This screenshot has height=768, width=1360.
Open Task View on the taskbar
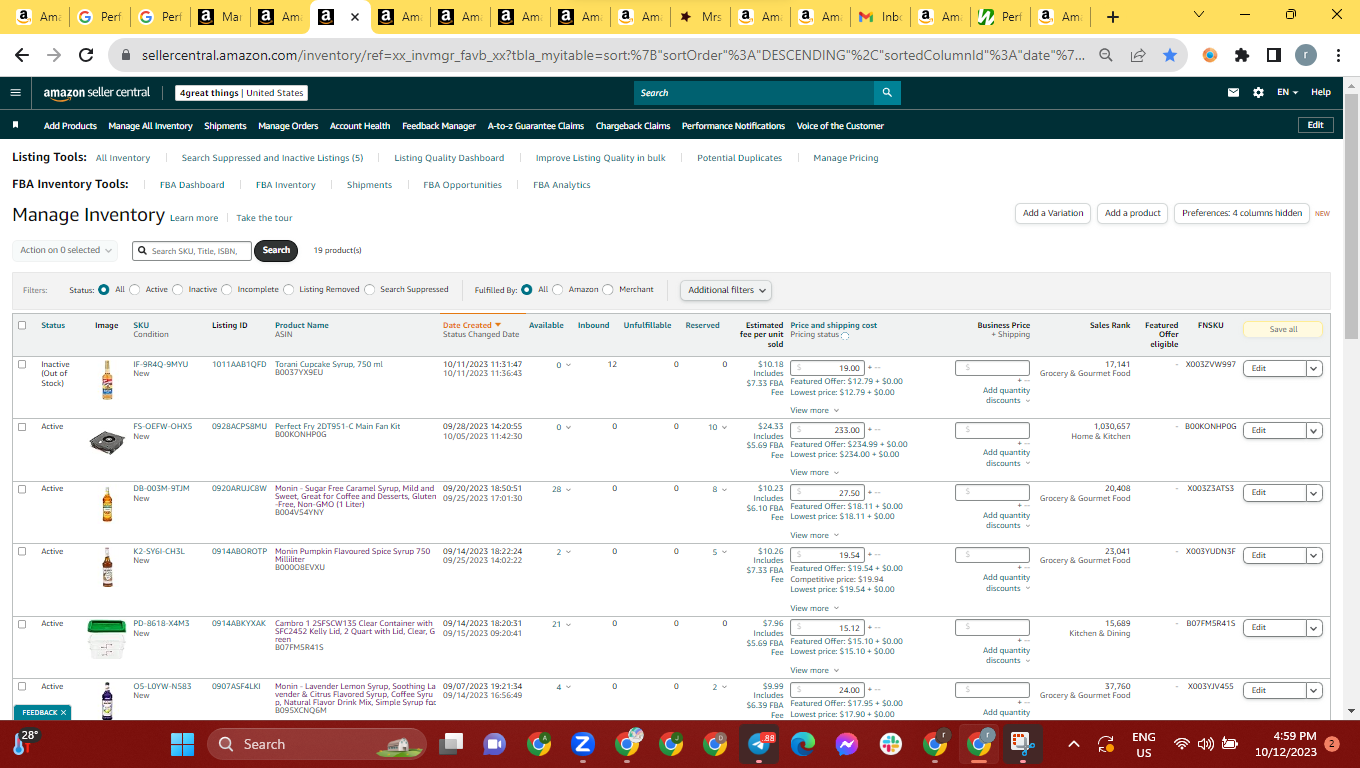(452, 744)
